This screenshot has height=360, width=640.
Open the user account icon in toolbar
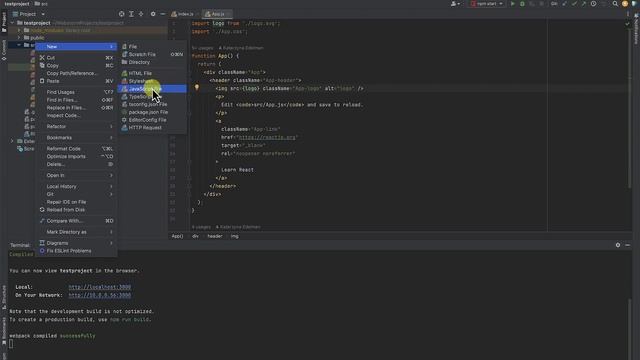coord(455,4)
